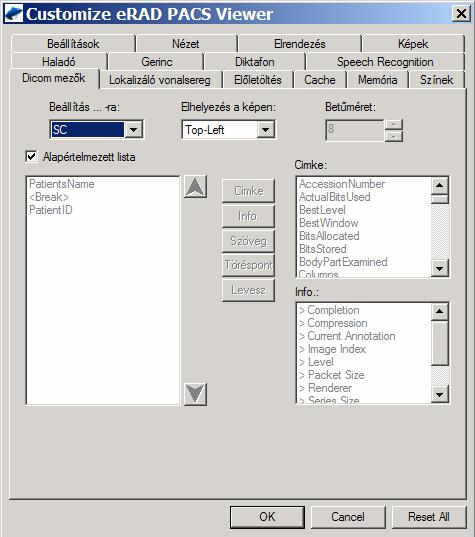
Task: Click up arrow of Info list scrollbar
Action: coord(440,311)
